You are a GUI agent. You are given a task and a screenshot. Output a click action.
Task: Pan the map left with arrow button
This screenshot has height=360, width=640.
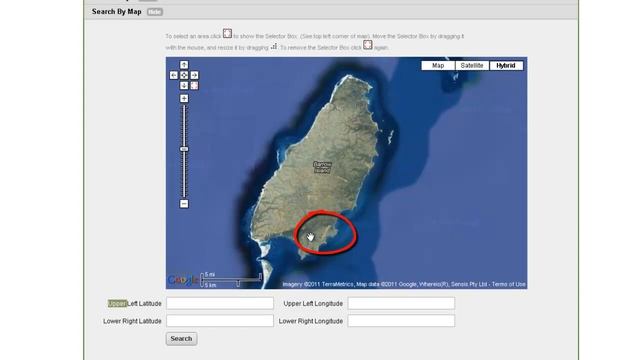pos(173,75)
